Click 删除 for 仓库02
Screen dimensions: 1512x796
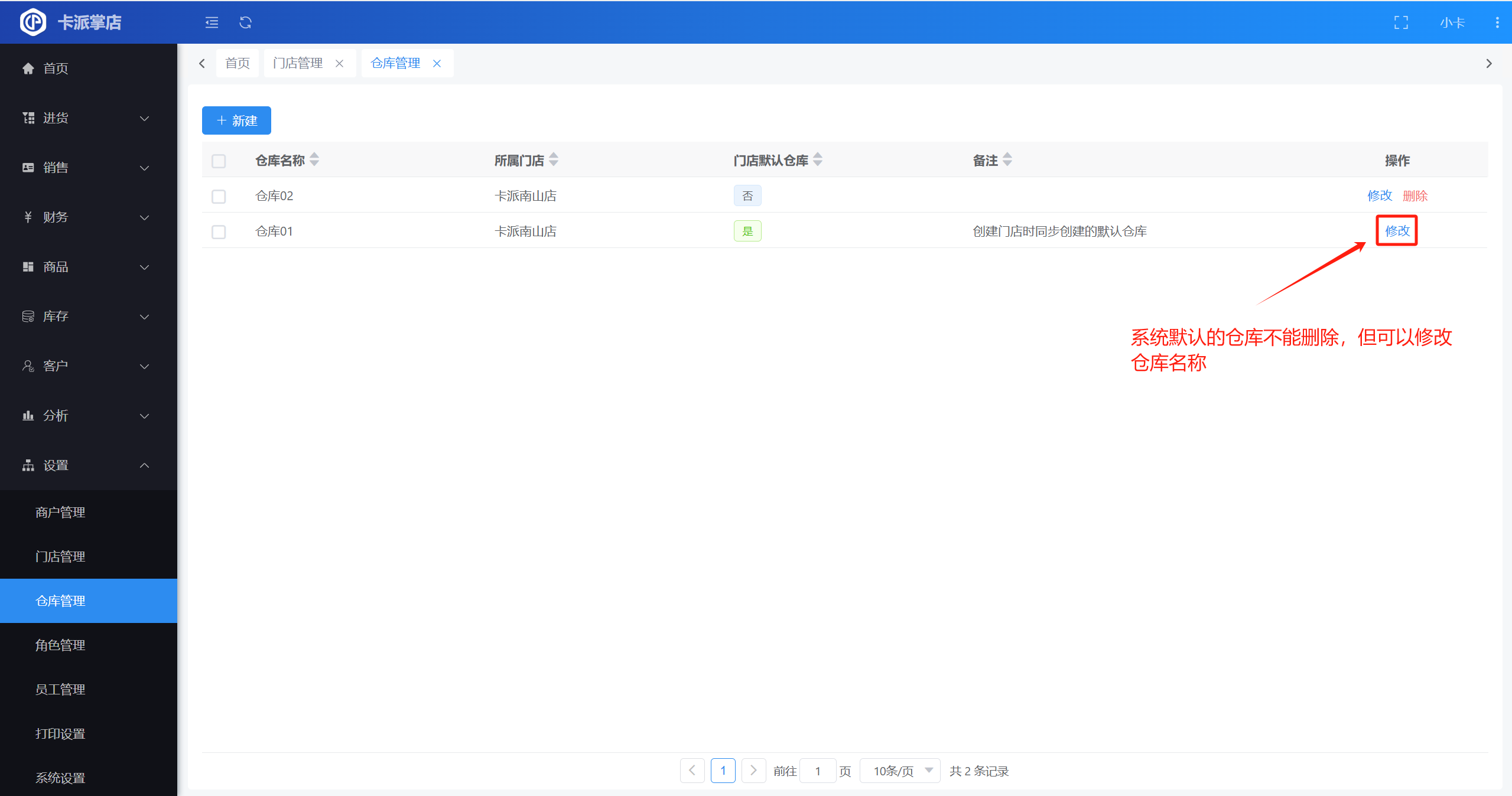1415,196
